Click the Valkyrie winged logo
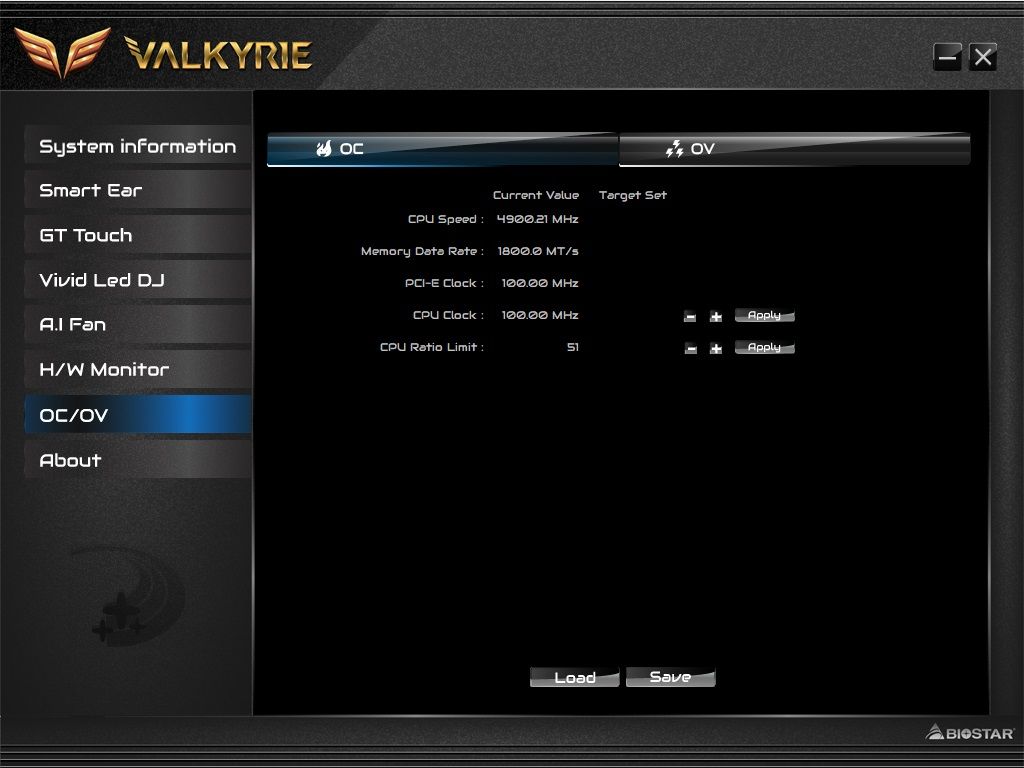Image resolution: width=1024 pixels, height=768 pixels. tap(63, 52)
